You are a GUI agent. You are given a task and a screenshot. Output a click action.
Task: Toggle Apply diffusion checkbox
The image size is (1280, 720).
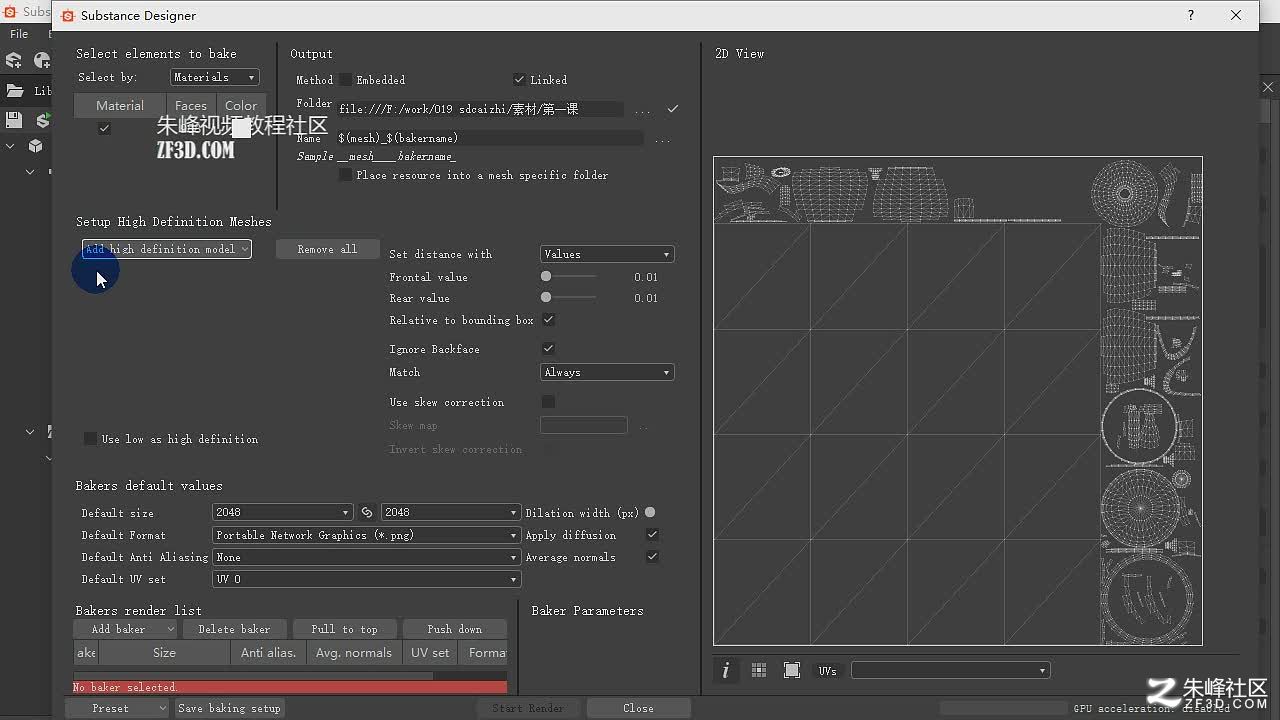[x=652, y=535]
